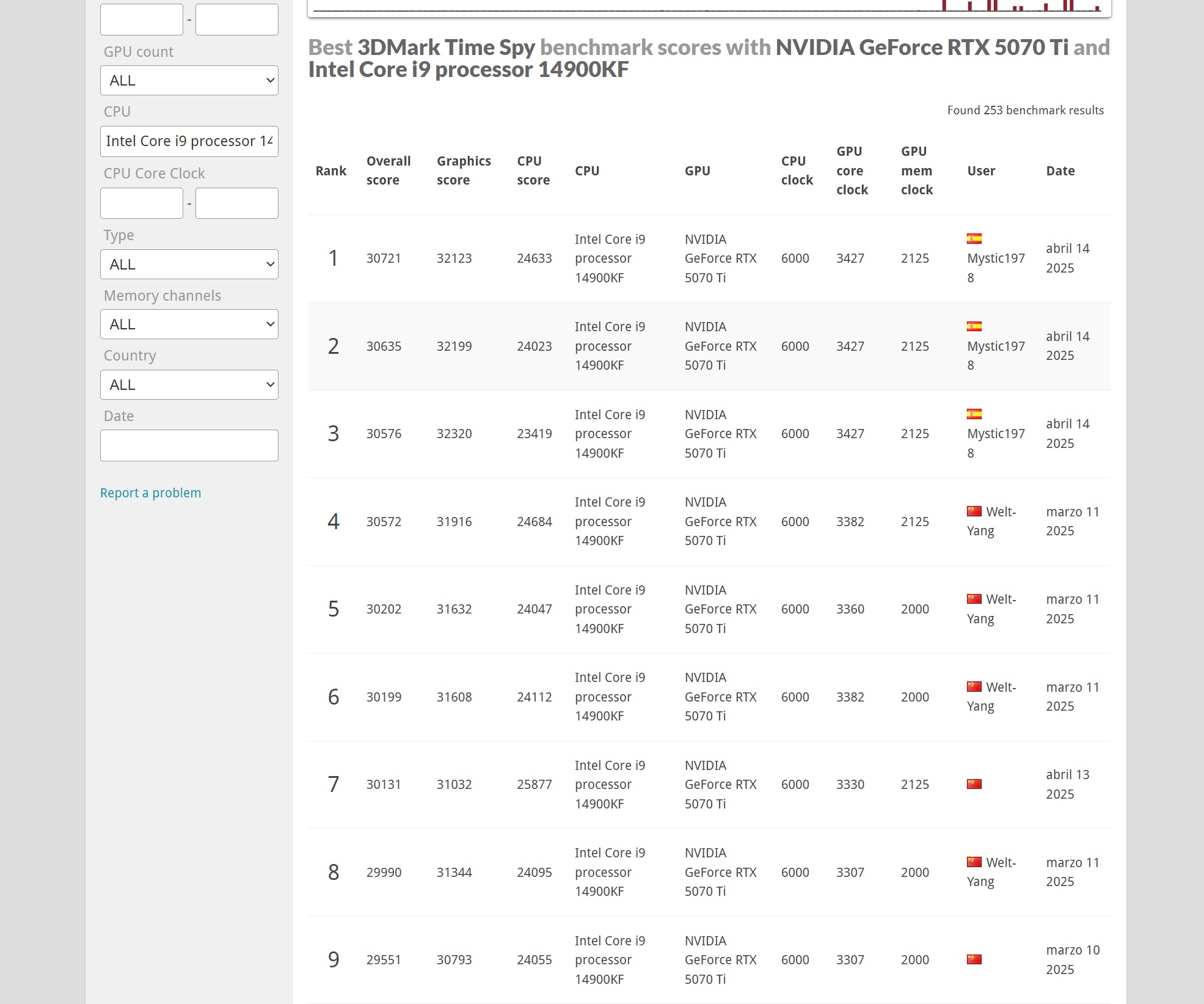Viewport: 1204px width, 1004px height.
Task: Click China flag icon in rank 8 row
Action: point(974,862)
